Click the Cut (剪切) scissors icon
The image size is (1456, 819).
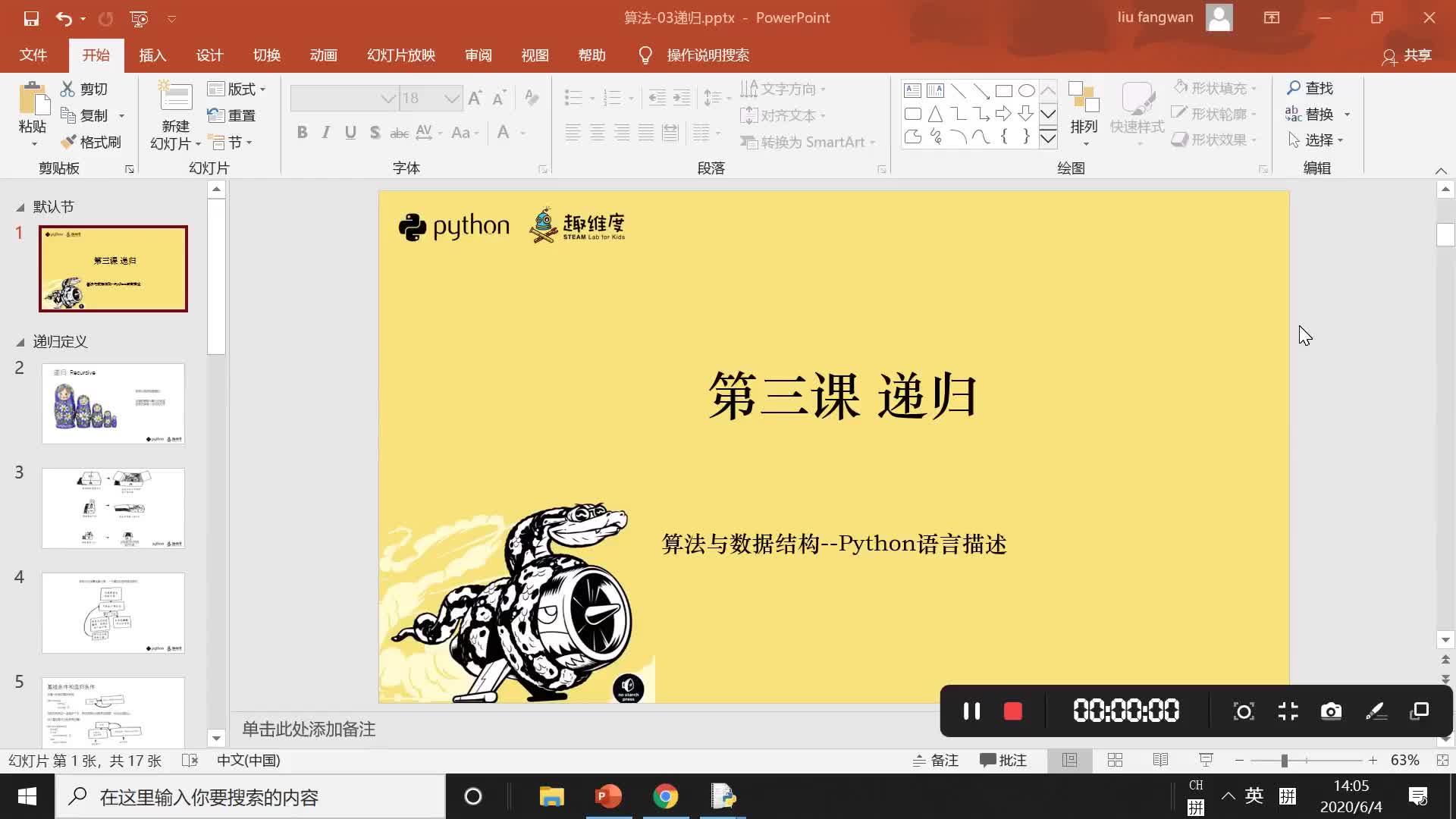tap(68, 89)
